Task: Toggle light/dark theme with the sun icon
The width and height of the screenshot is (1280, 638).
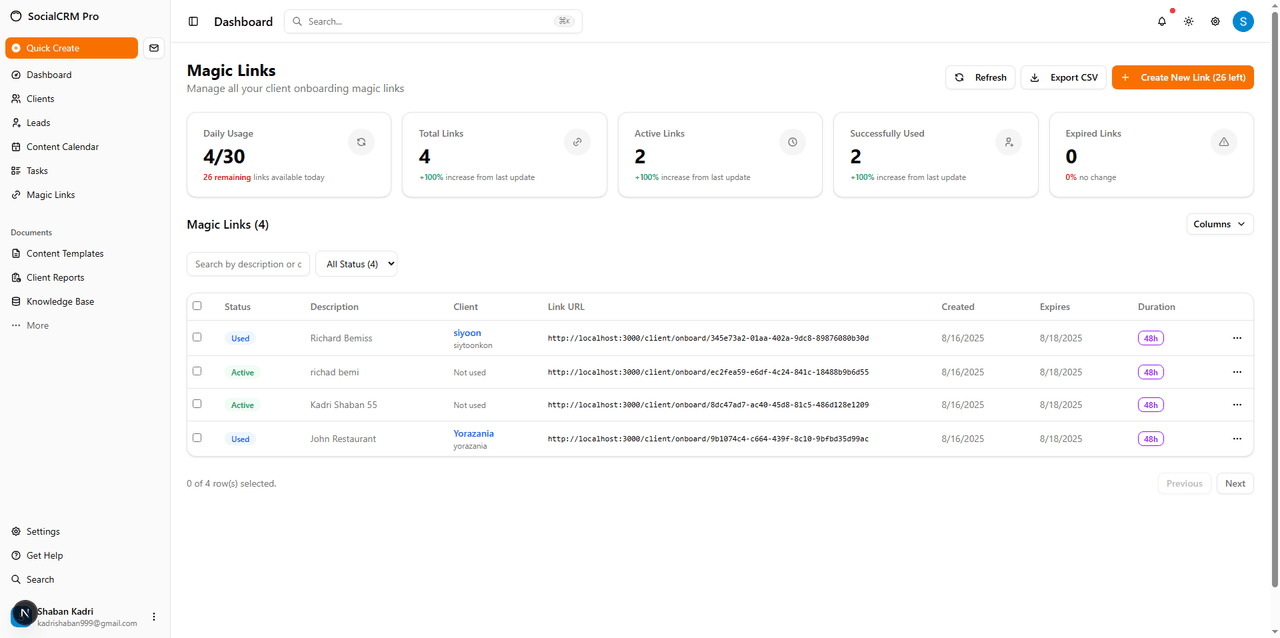Action: click(1188, 21)
